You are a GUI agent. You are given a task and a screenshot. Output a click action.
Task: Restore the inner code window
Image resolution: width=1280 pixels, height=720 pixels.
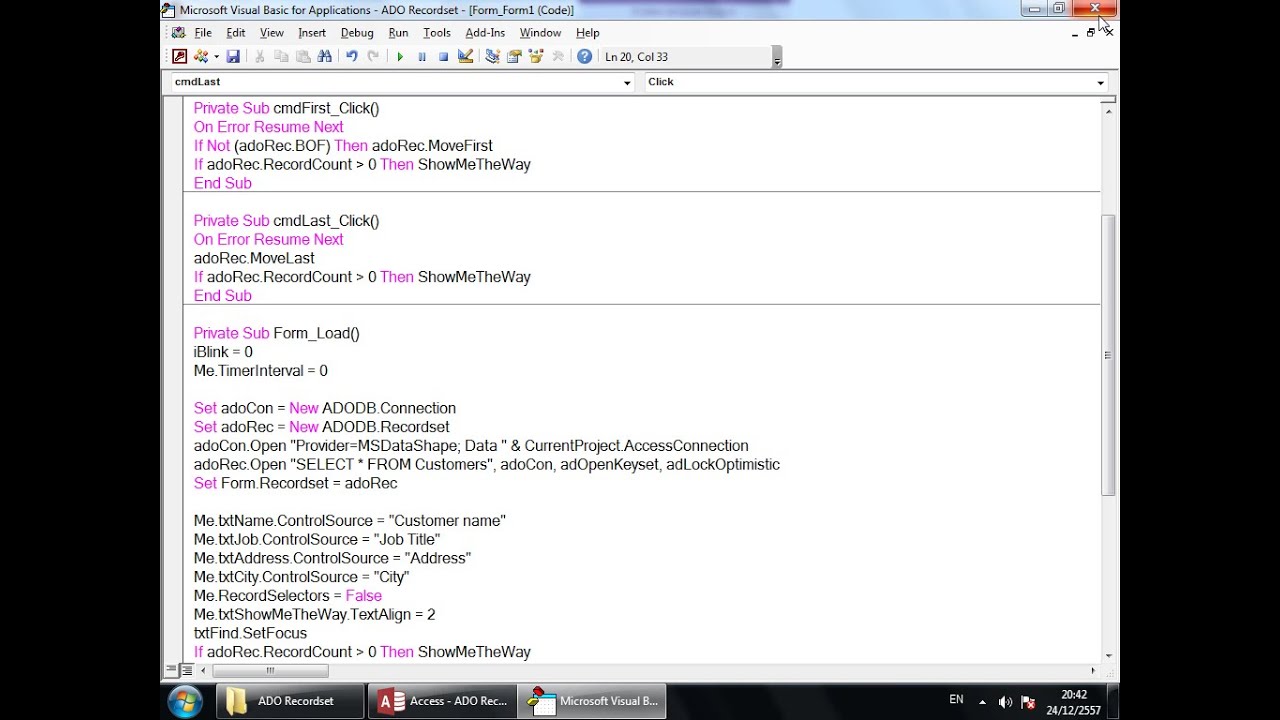pyautogui.click(x=1090, y=33)
